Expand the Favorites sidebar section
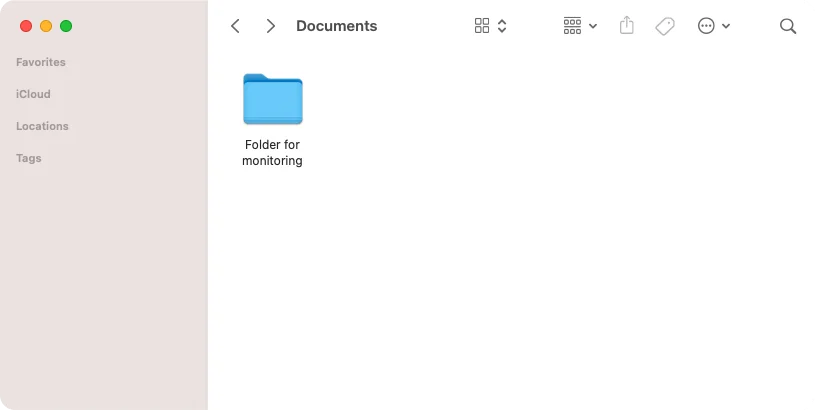 41,62
